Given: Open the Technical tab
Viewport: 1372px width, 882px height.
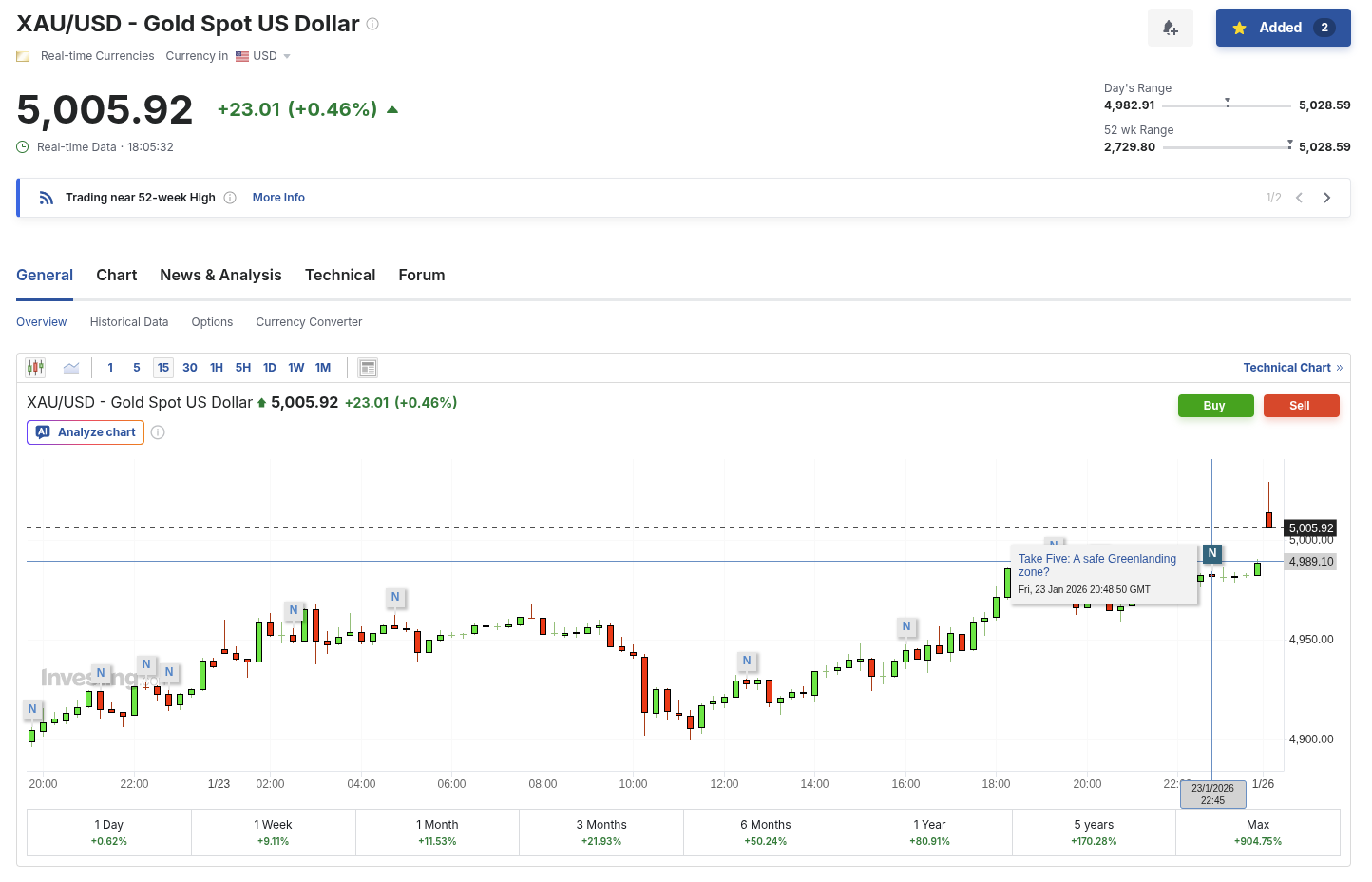Looking at the screenshot, I should [x=340, y=275].
